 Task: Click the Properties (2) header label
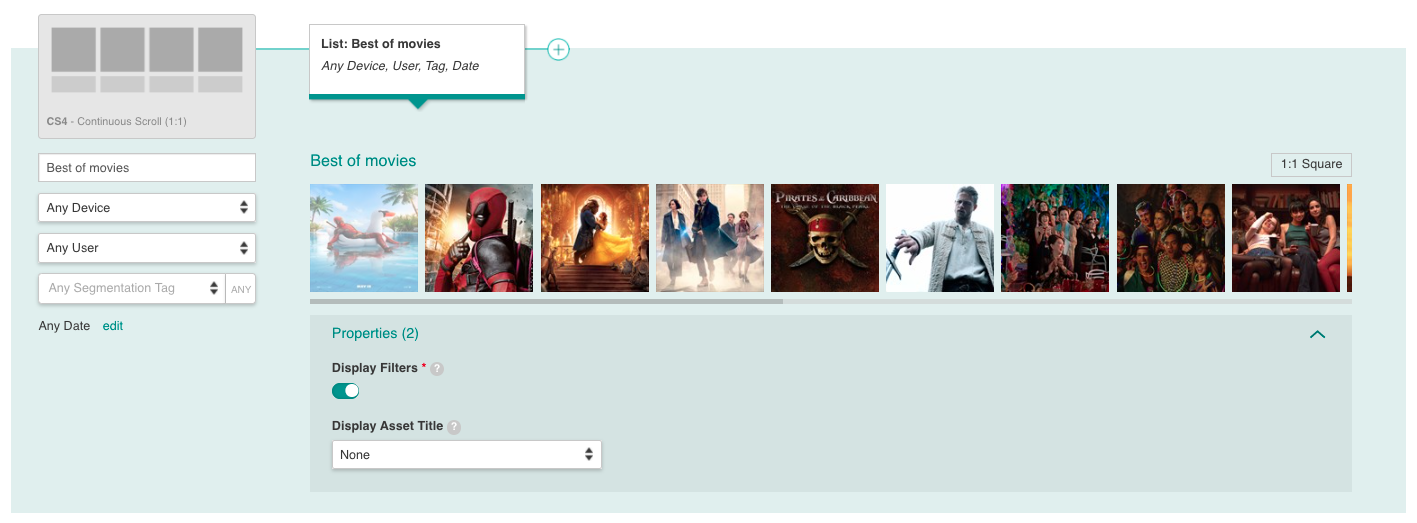coord(375,333)
